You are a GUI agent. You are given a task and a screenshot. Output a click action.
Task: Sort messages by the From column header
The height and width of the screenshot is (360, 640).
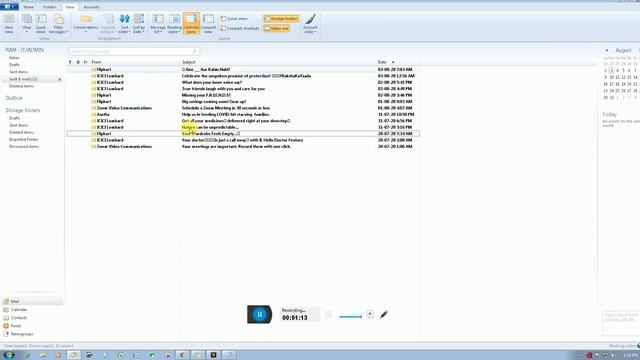(97, 62)
